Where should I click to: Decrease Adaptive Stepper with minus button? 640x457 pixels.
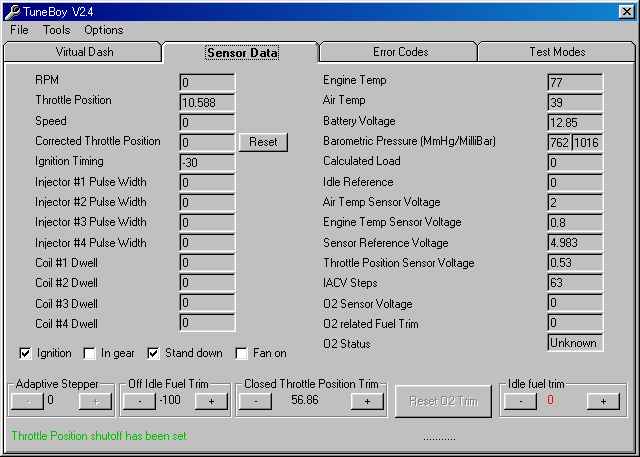[27, 402]
